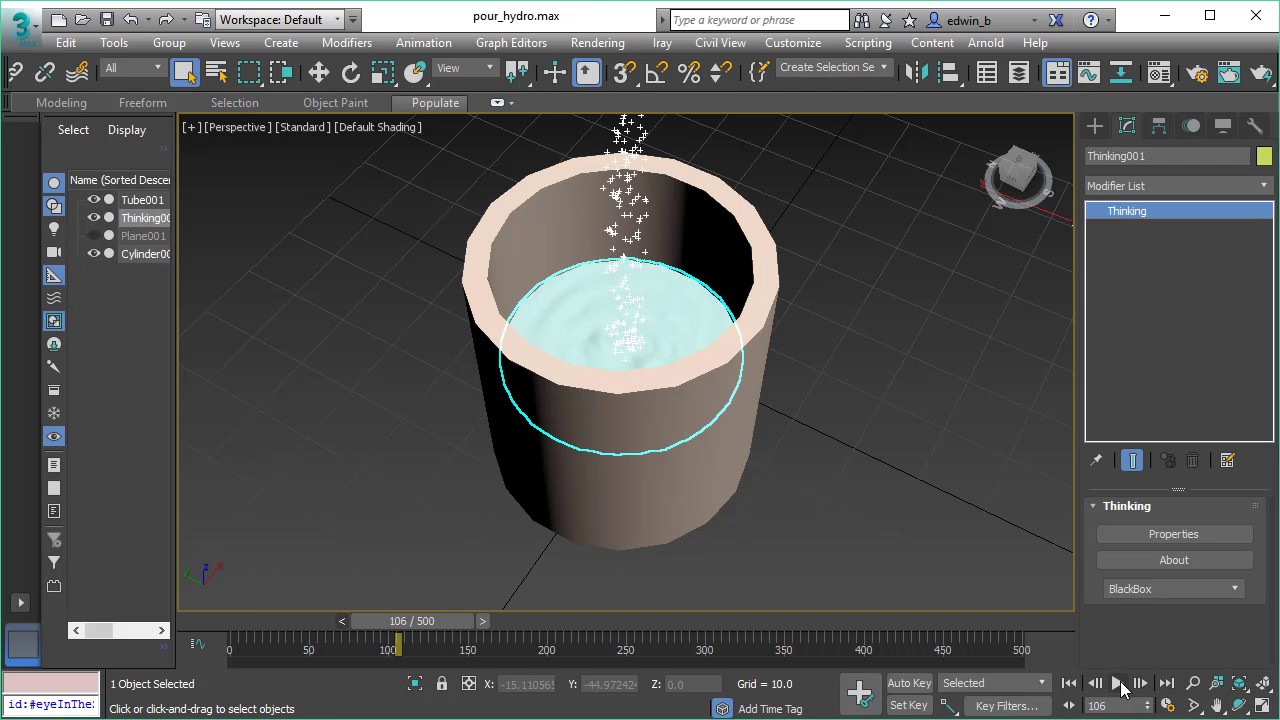
Task: Toggle Spinner Snap
Action: point(720,72)
